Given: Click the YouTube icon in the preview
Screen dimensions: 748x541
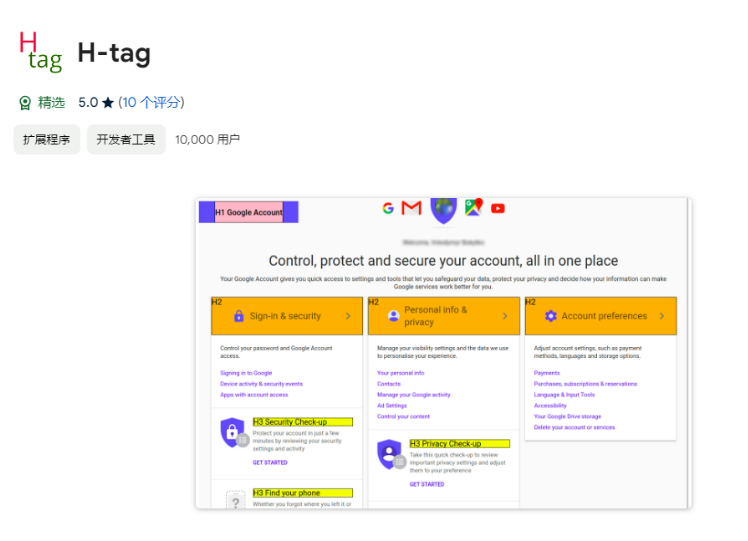Looking at the screenshot, I should [x=498, y=208].
